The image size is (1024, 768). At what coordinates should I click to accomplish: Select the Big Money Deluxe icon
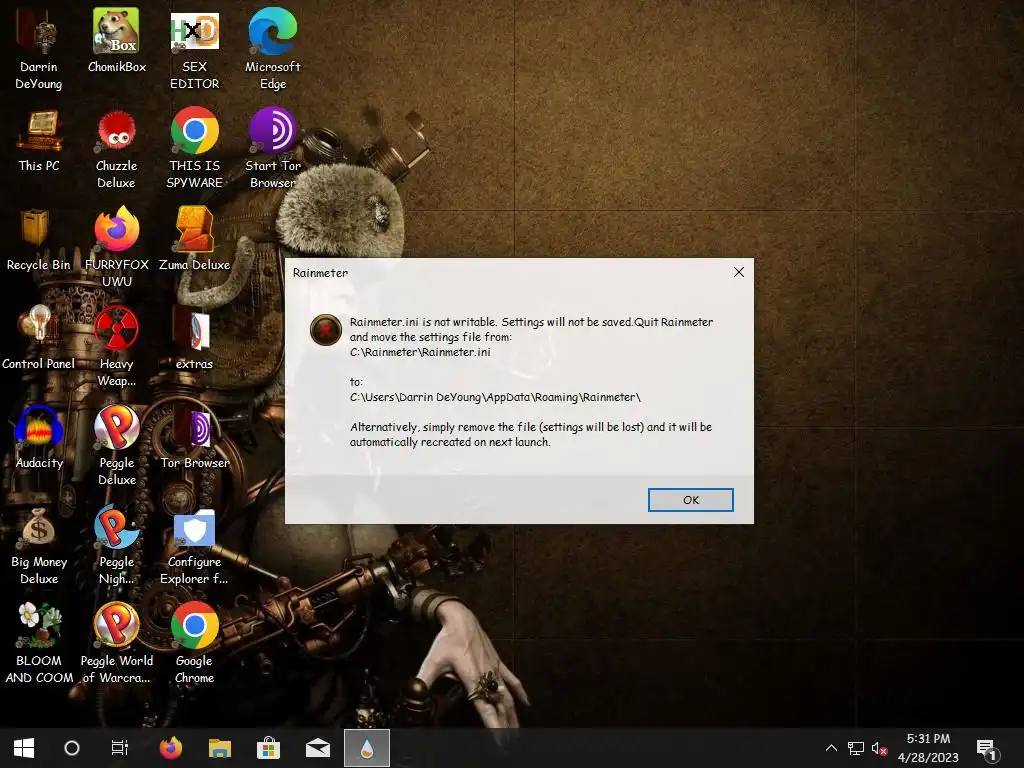pyautogui.click(x=39, y=545)
